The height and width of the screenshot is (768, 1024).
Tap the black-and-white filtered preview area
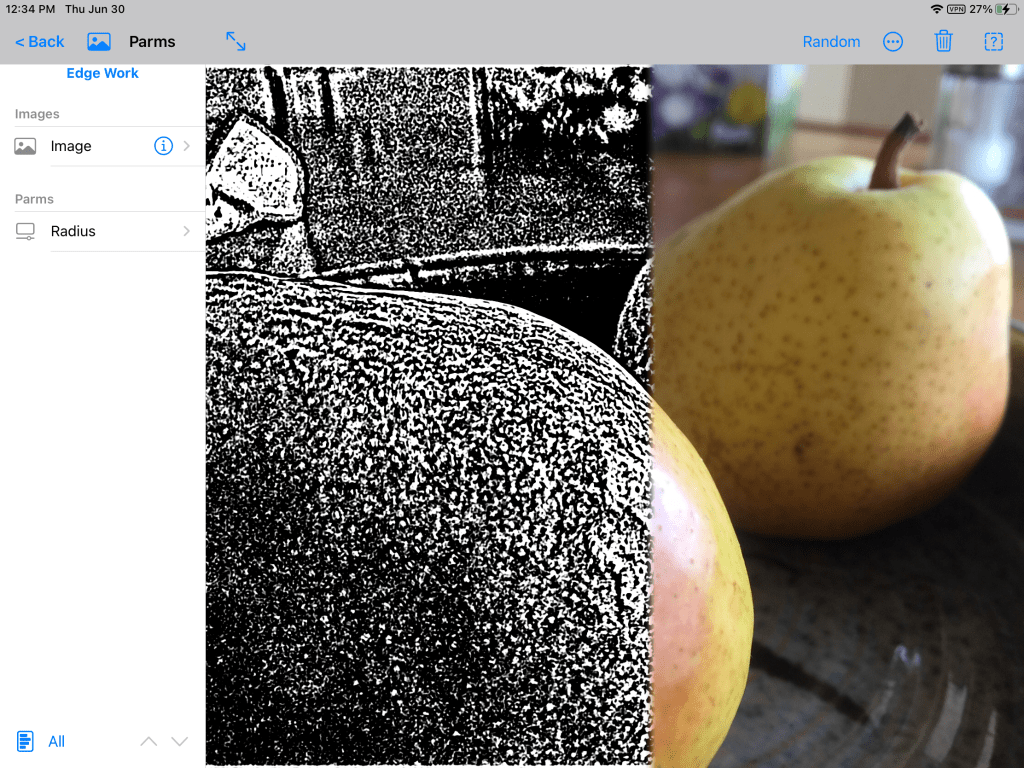[x=428, y=450]
